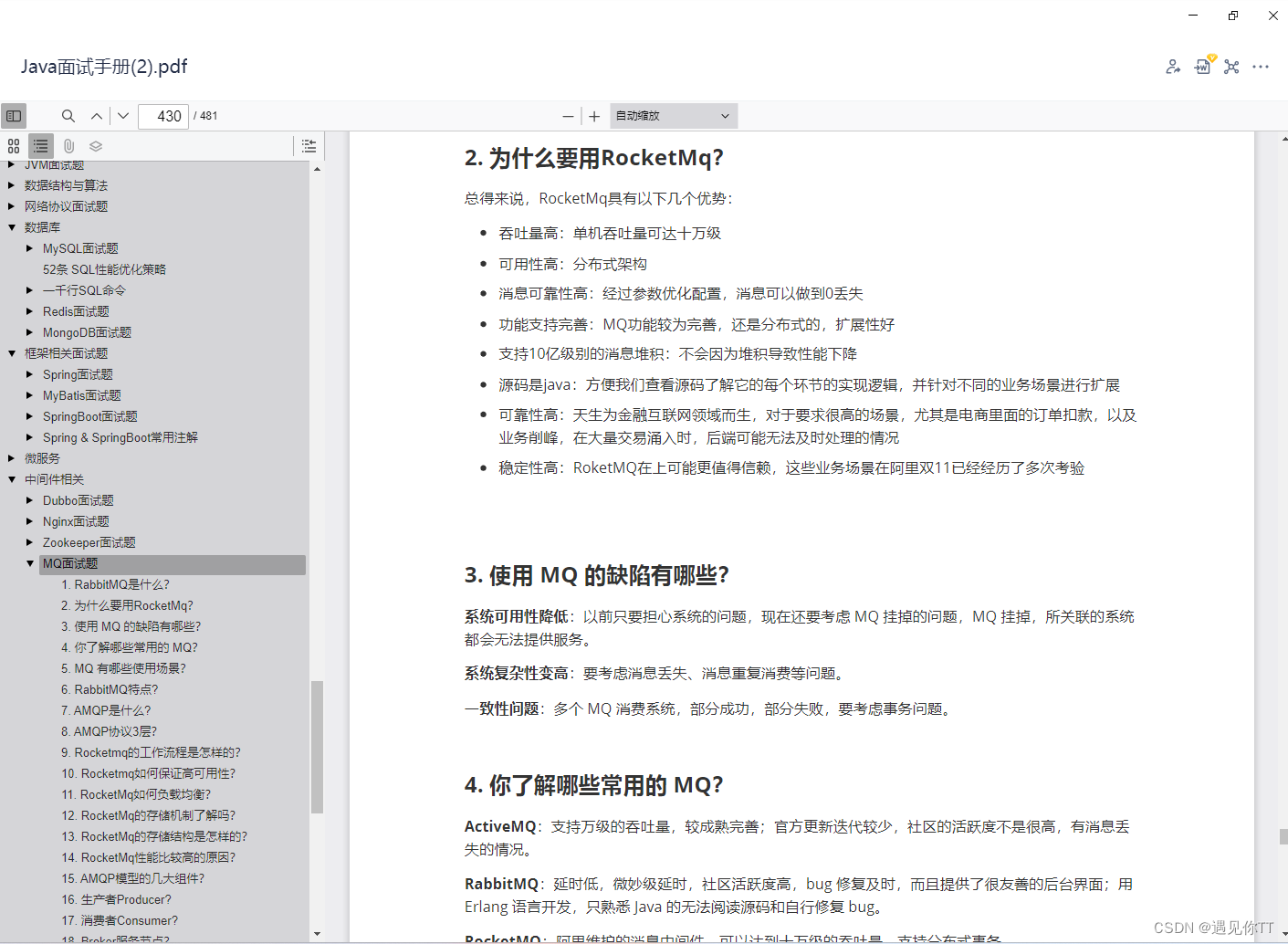Click the network nodes icon in header
The height and width of the screenshot is (944, 1288).
pos(1231,67)
